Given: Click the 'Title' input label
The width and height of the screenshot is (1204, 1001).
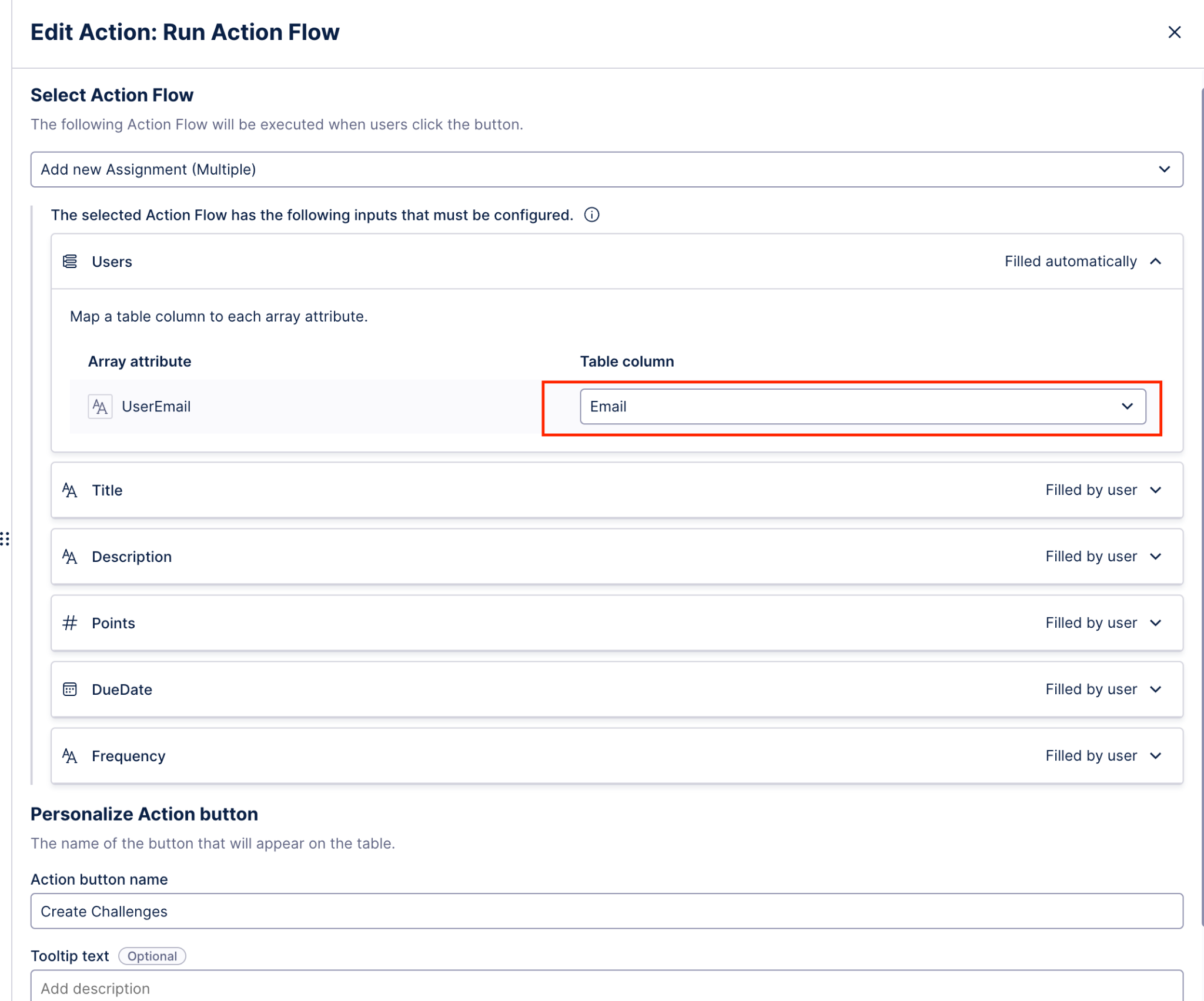Looking at the screenshot, I should (x=107, y=490).
